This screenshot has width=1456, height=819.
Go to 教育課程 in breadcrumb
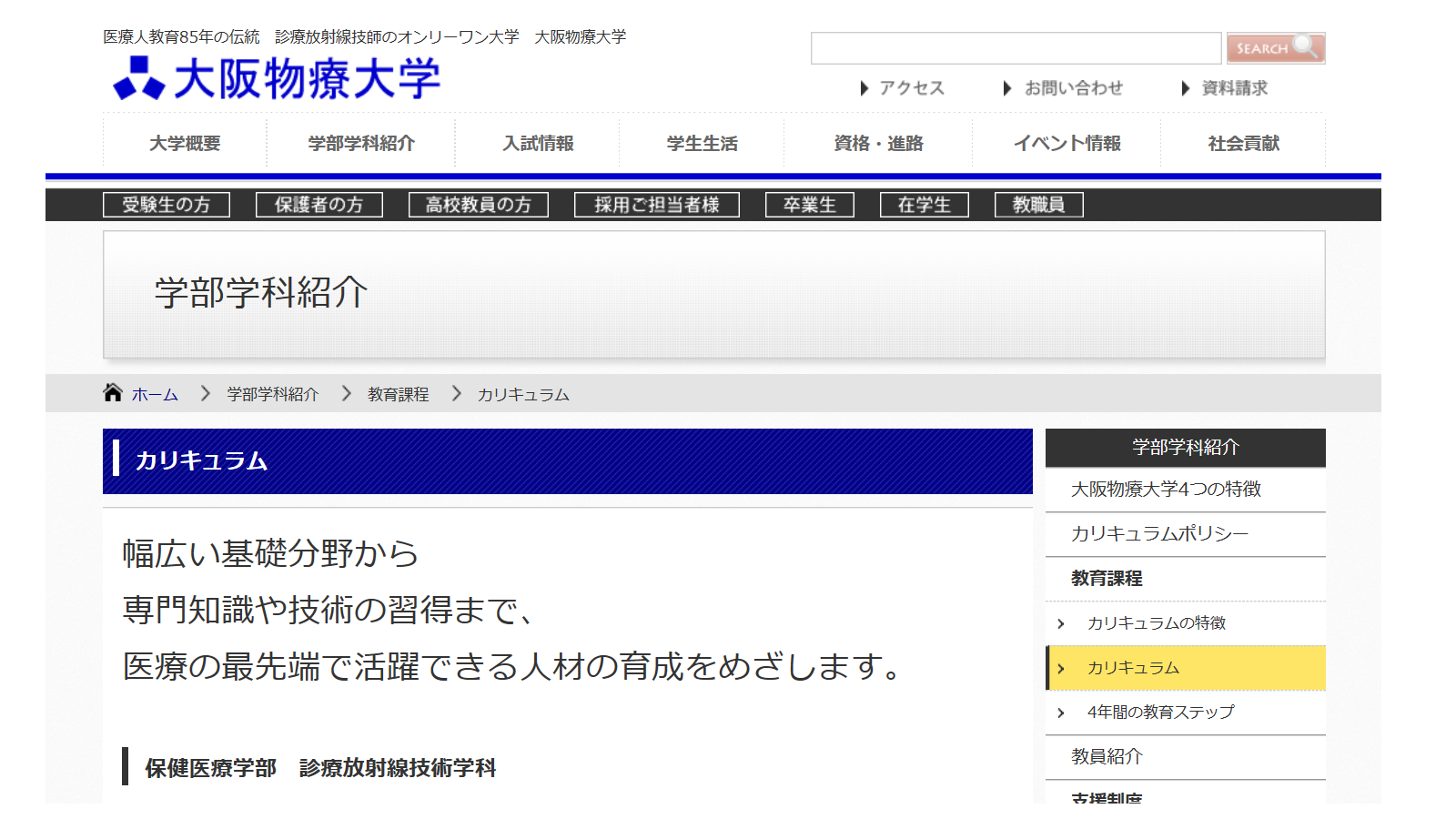[x=399, y=394]
